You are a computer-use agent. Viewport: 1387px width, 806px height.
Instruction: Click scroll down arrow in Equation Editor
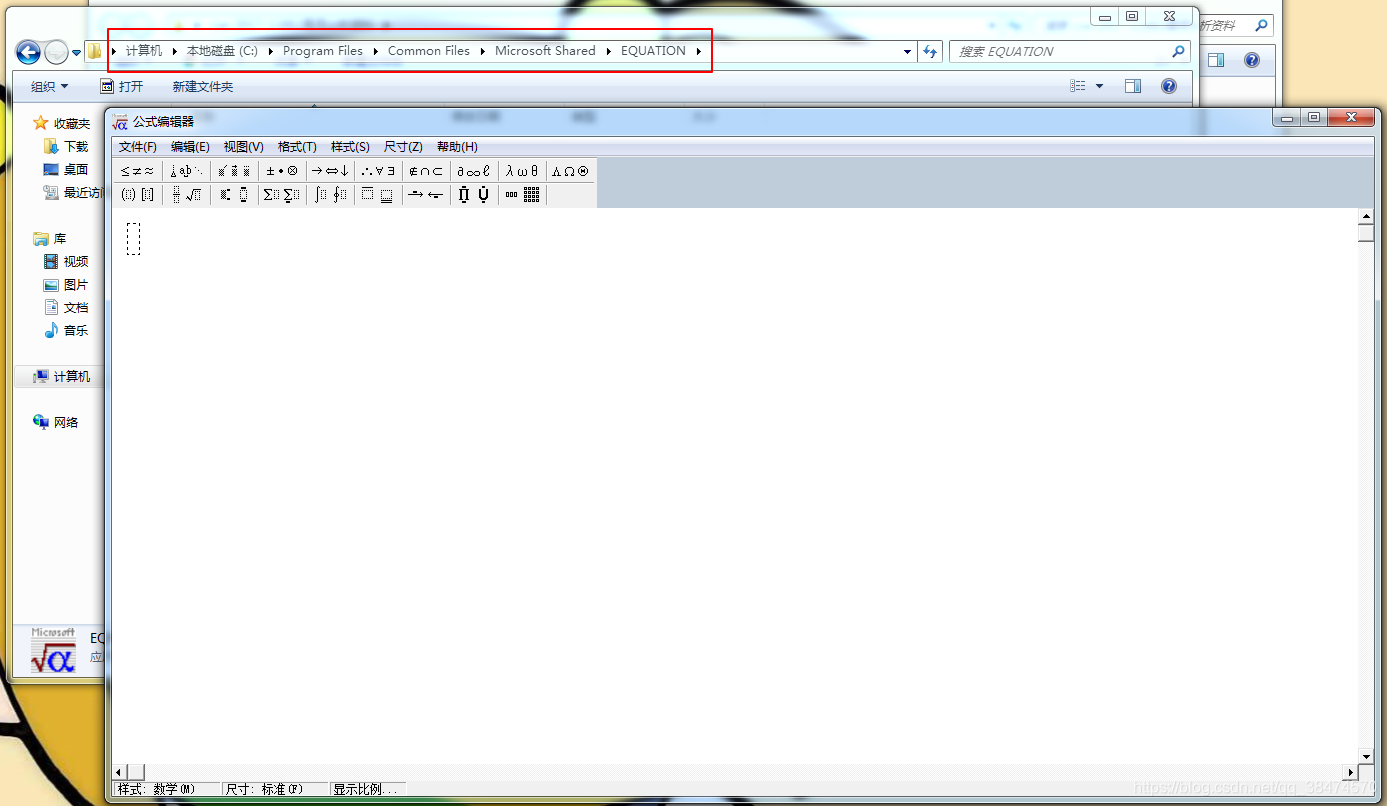[x=1366, y=756]
